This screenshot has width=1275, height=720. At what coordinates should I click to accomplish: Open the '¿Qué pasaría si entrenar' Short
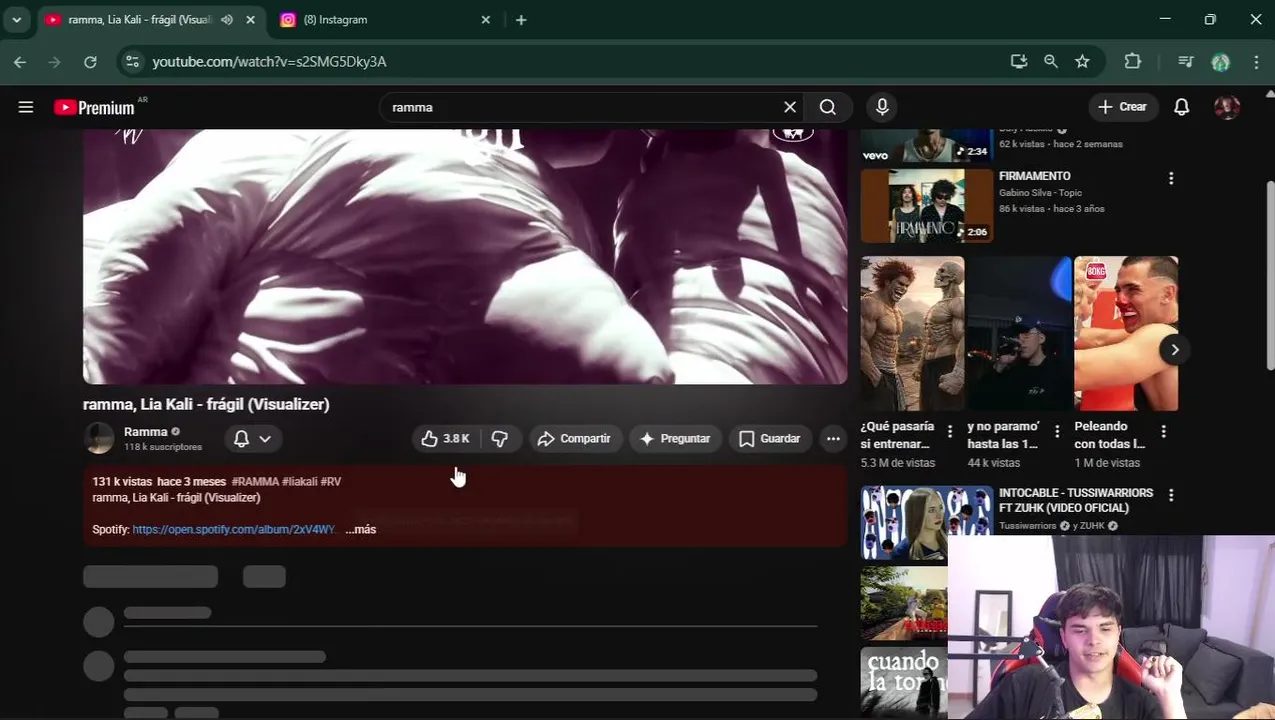coord(912,333)
